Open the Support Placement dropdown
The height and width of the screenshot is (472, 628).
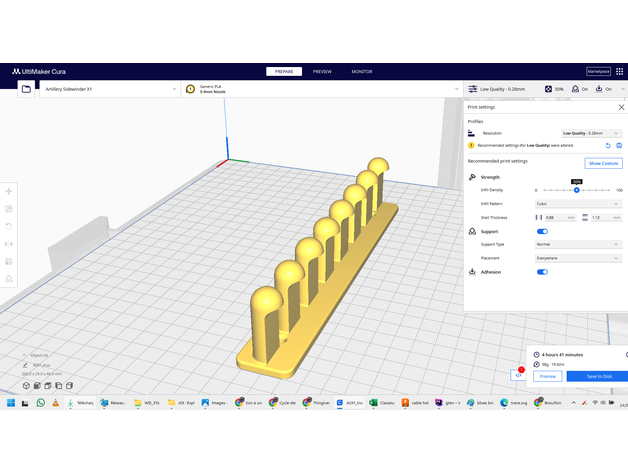(579, 257)
